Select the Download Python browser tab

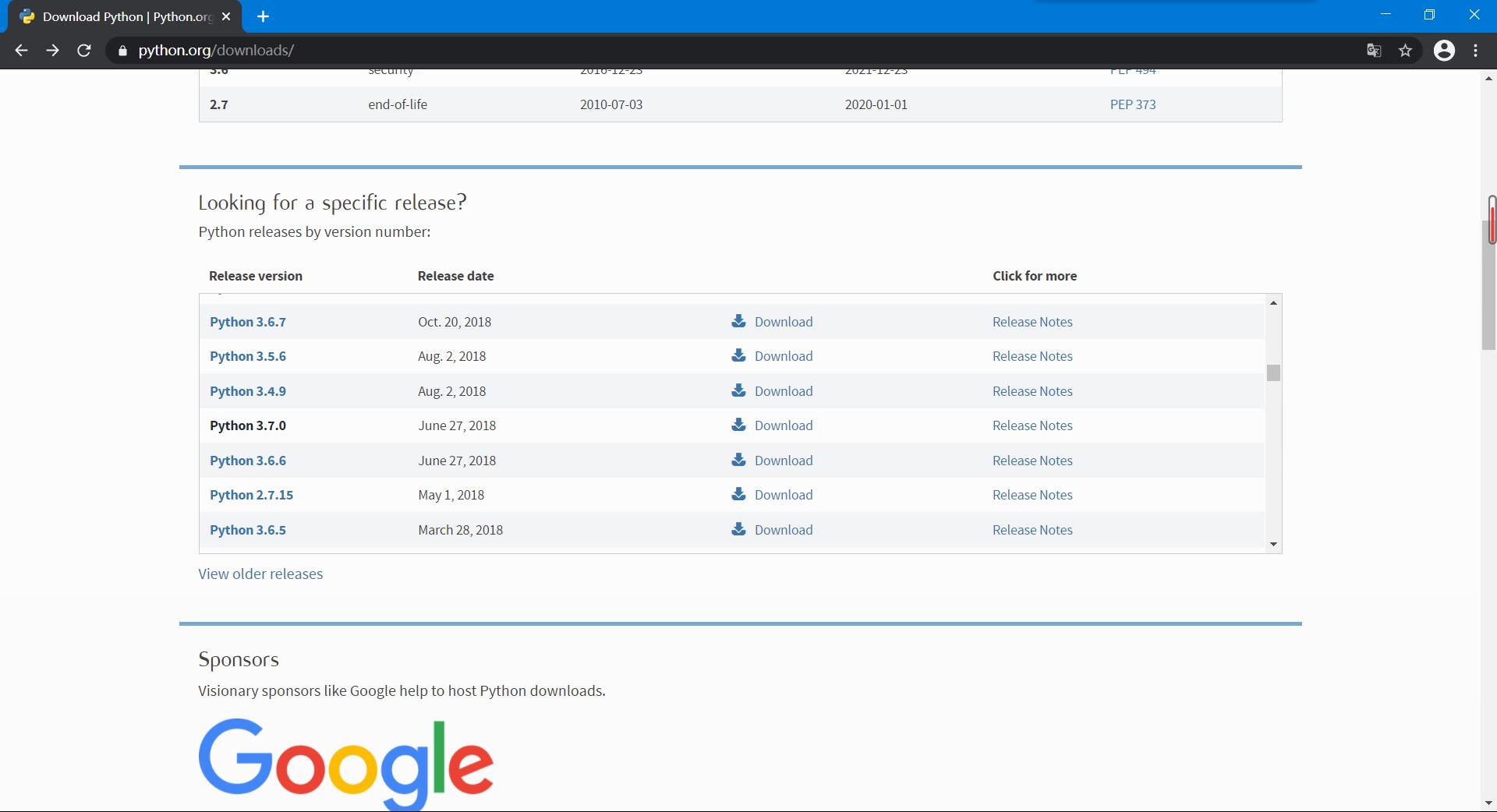[125, 16]
